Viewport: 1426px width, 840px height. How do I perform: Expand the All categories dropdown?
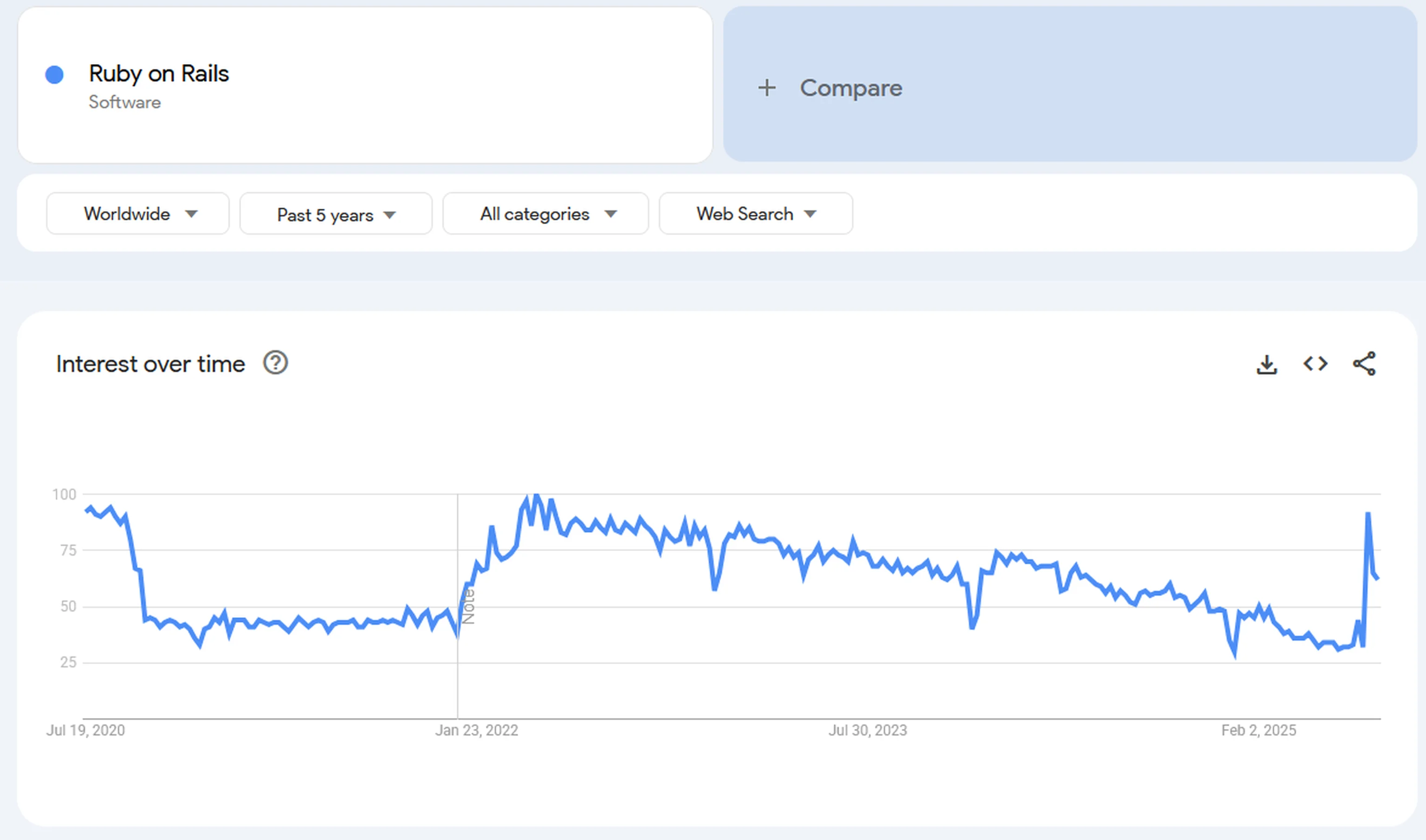(x=545, y=214)
